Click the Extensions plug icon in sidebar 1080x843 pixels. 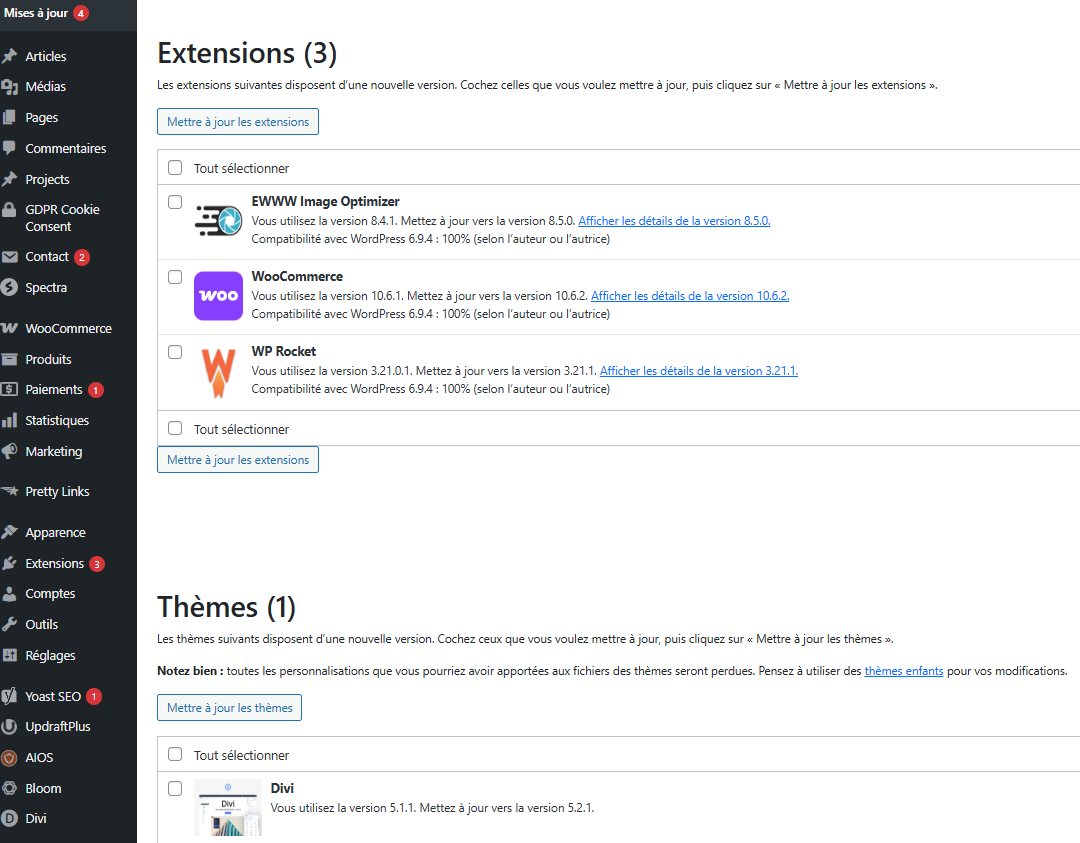pos(10,563)
